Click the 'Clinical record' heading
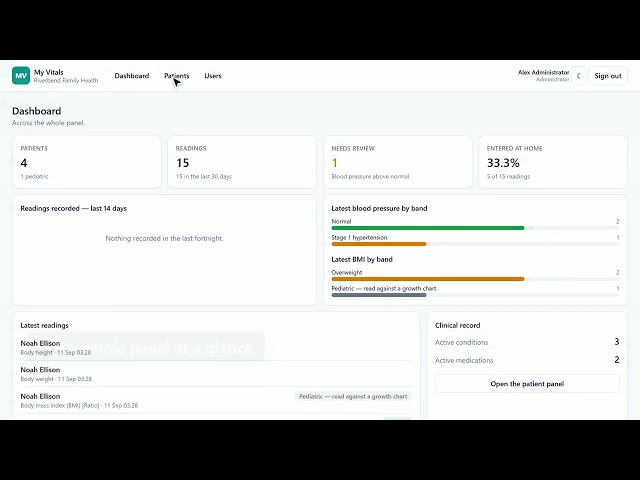This screenshot has width=640, height=480. pyautogui.click(x=458, y=325)
